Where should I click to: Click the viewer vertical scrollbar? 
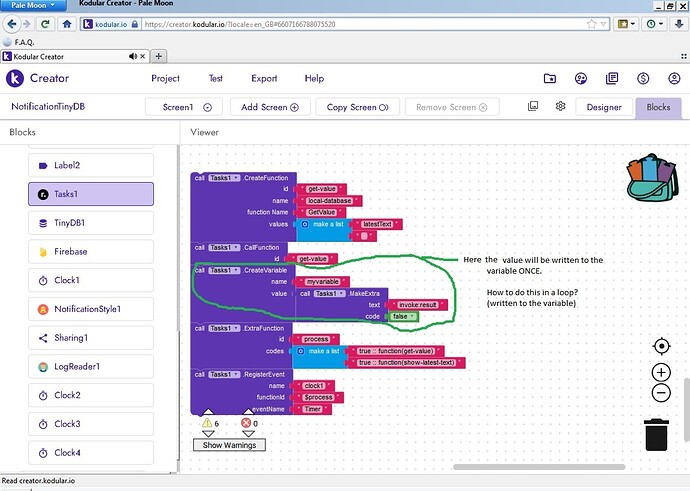[687, 410]
